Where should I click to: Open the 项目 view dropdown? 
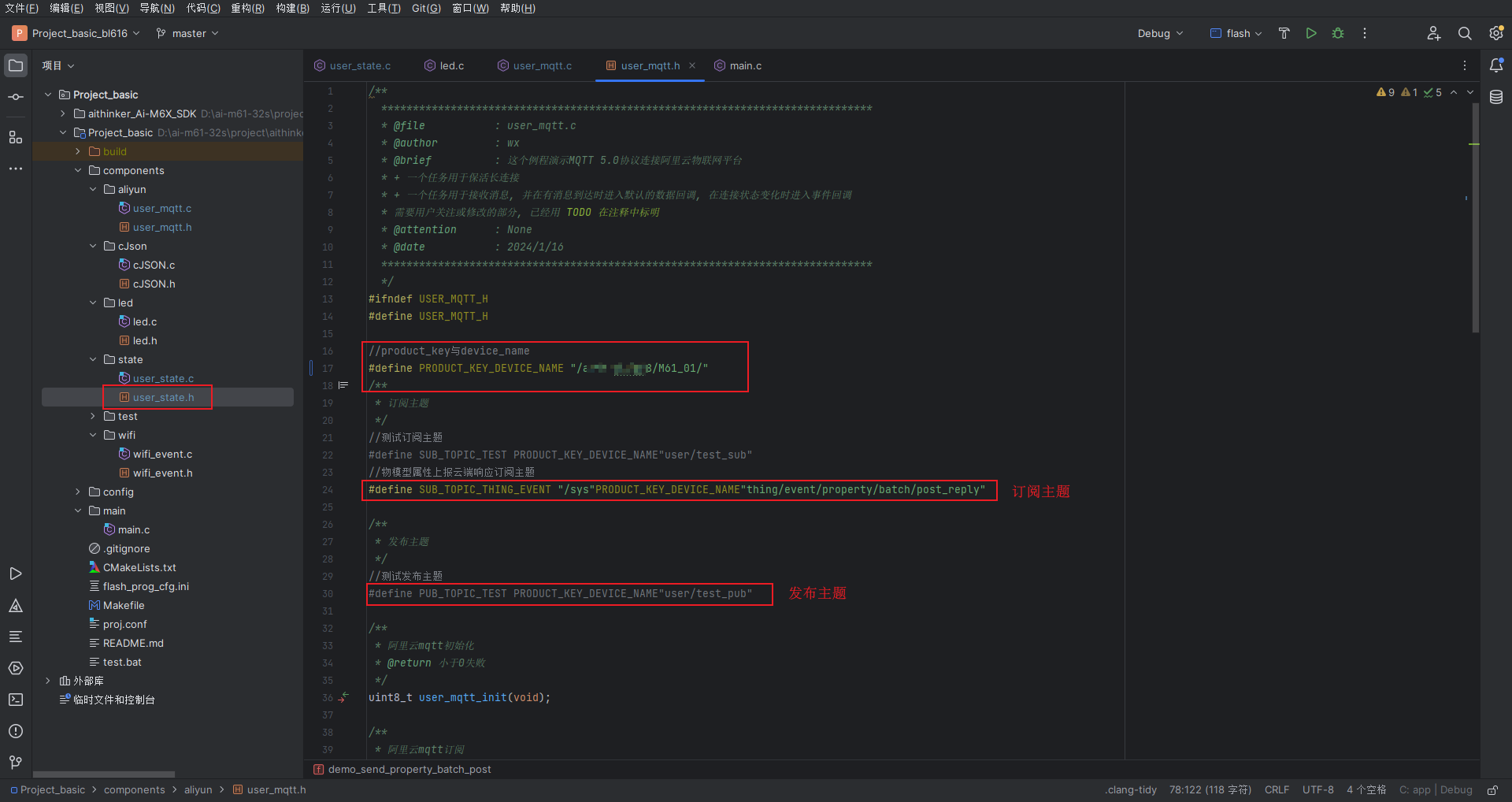point(58,65)
